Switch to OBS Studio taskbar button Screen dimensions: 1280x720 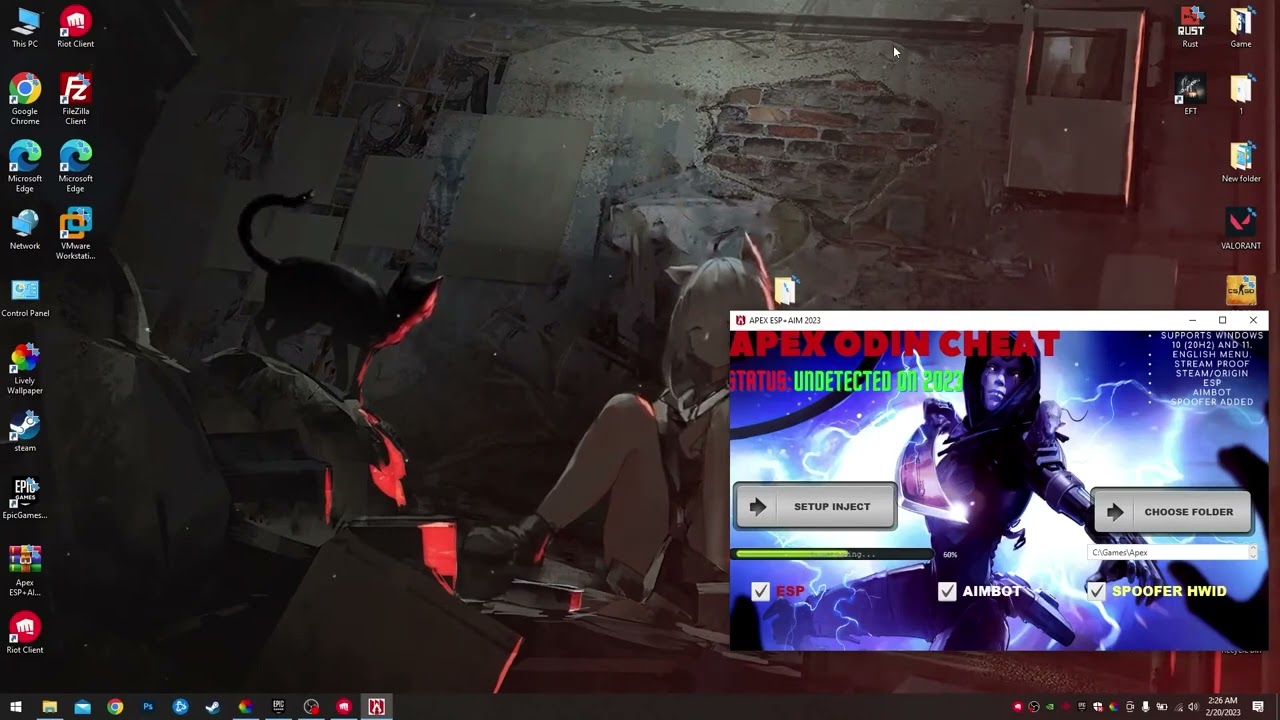tap(311, 707)
